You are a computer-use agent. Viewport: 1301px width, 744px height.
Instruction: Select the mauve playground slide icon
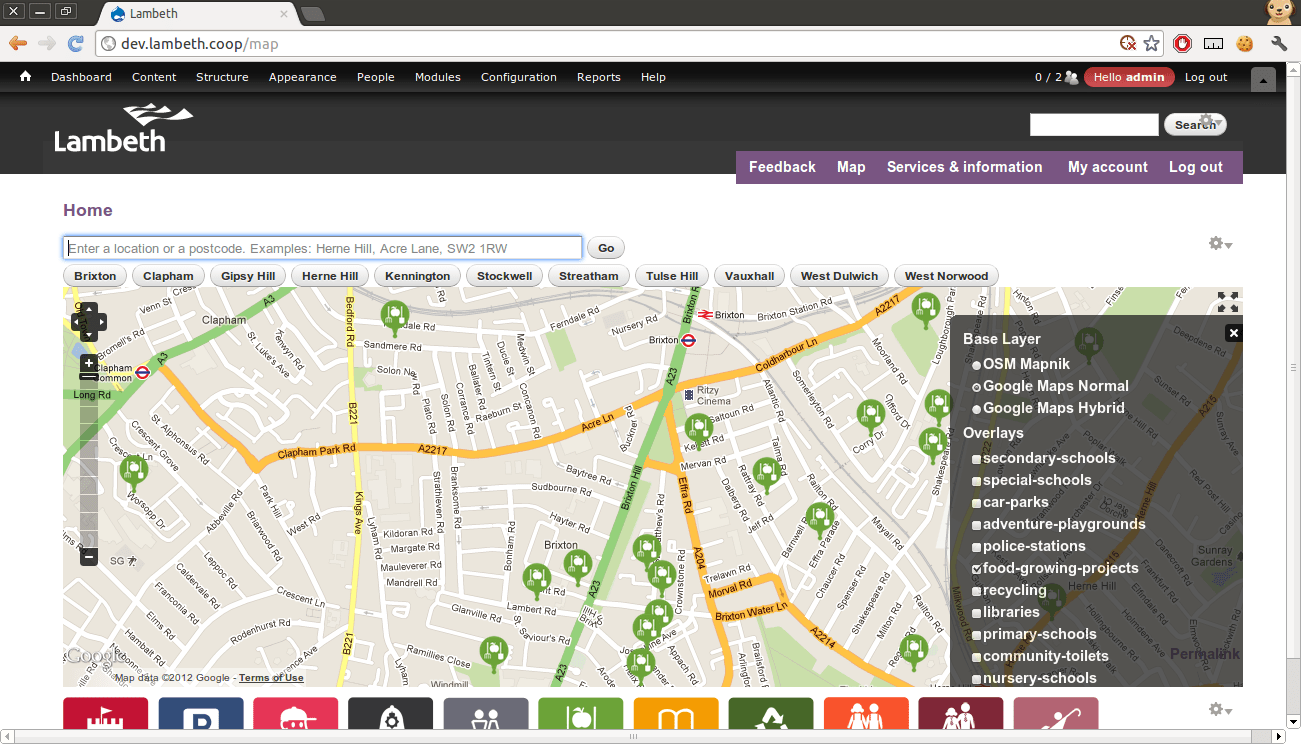pos(1055,715)
